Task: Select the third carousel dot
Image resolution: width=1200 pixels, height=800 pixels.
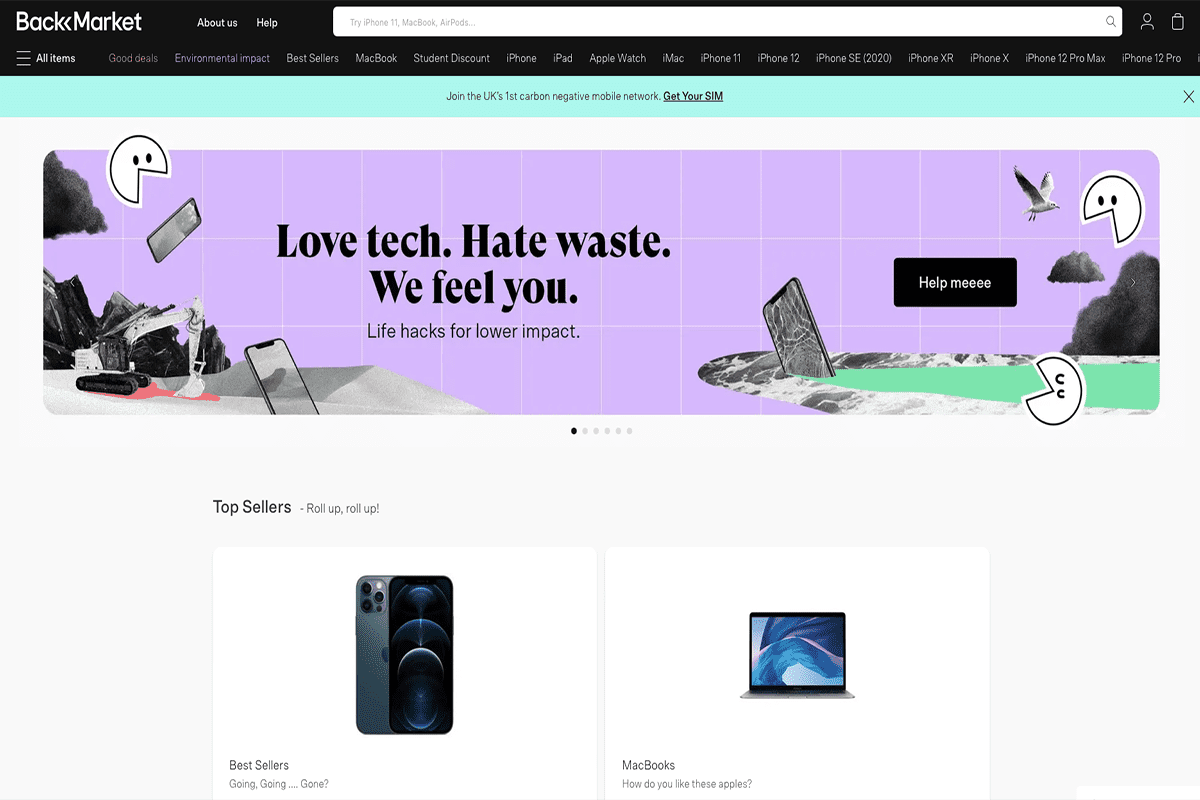Action: pyautogui.click(x=596, y=431)
